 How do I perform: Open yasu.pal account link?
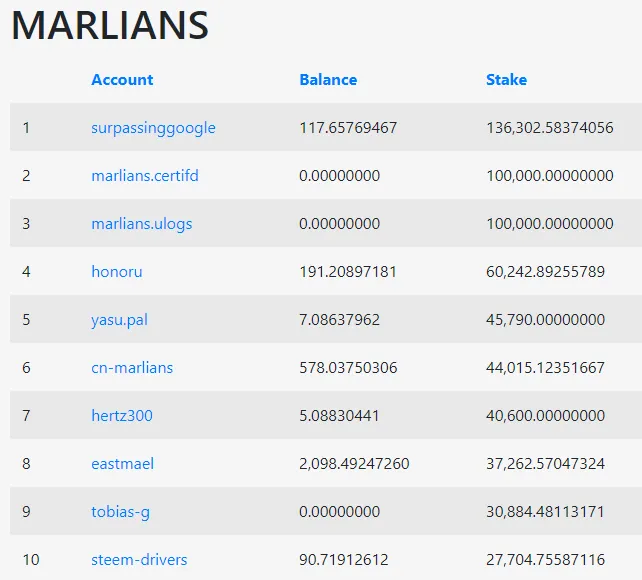[119, 320]
